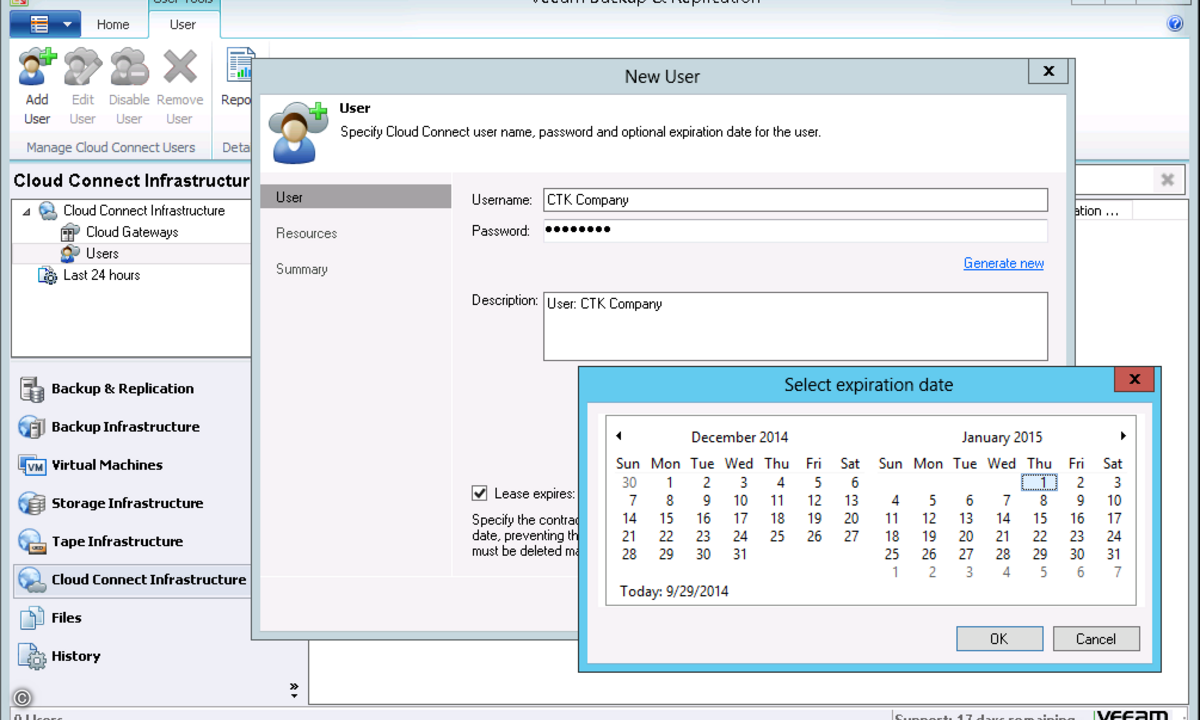Click Generate new password link
The width and height of the screenshot is (1200, 720).
click(1003, 263)
